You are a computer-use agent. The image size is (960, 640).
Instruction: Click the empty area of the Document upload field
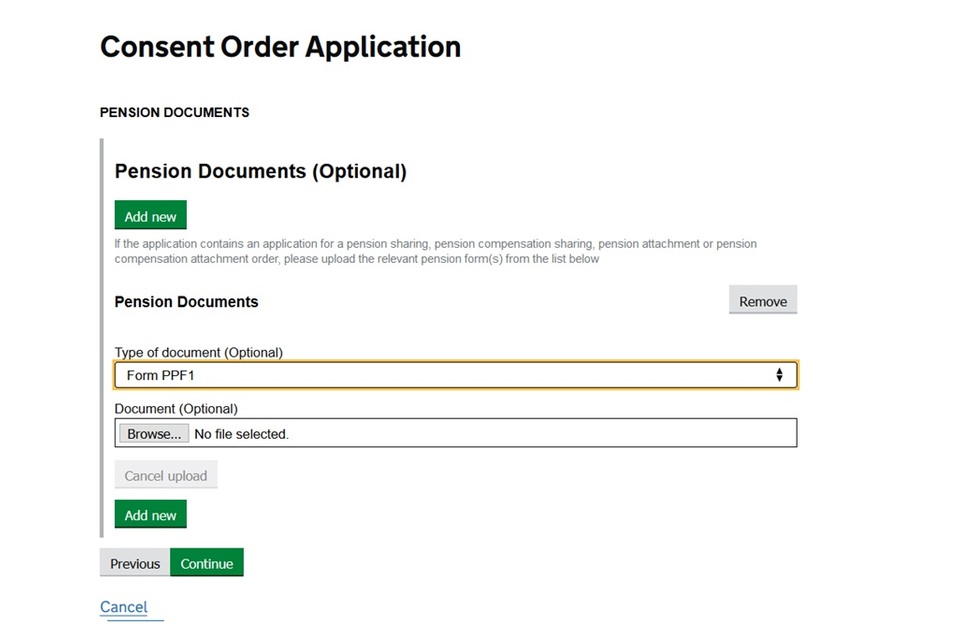540,433
